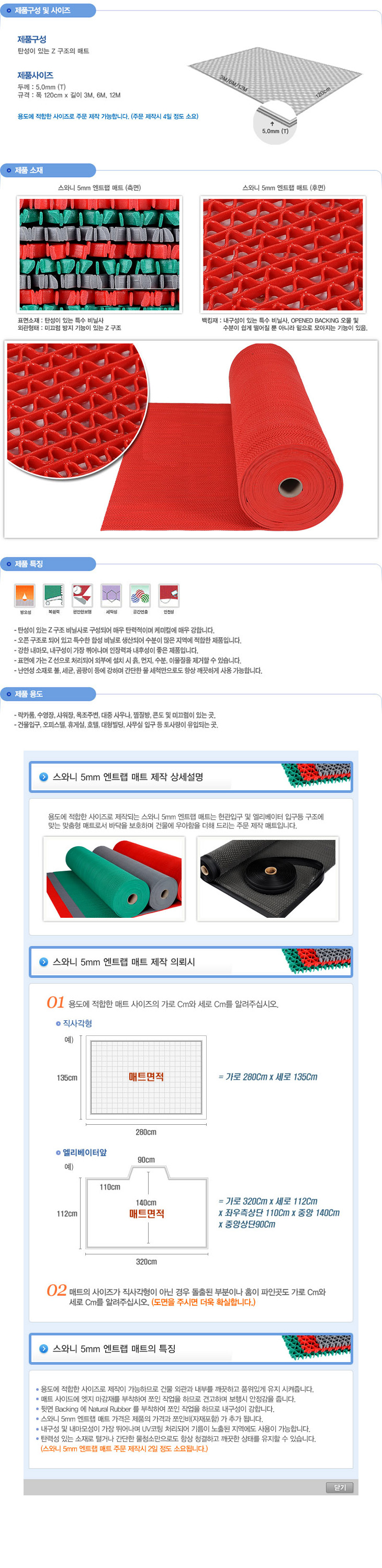The height and width of the screenshot is (1568, 382).
Task: Open the 제품 특징 section header
Action: 48,563
